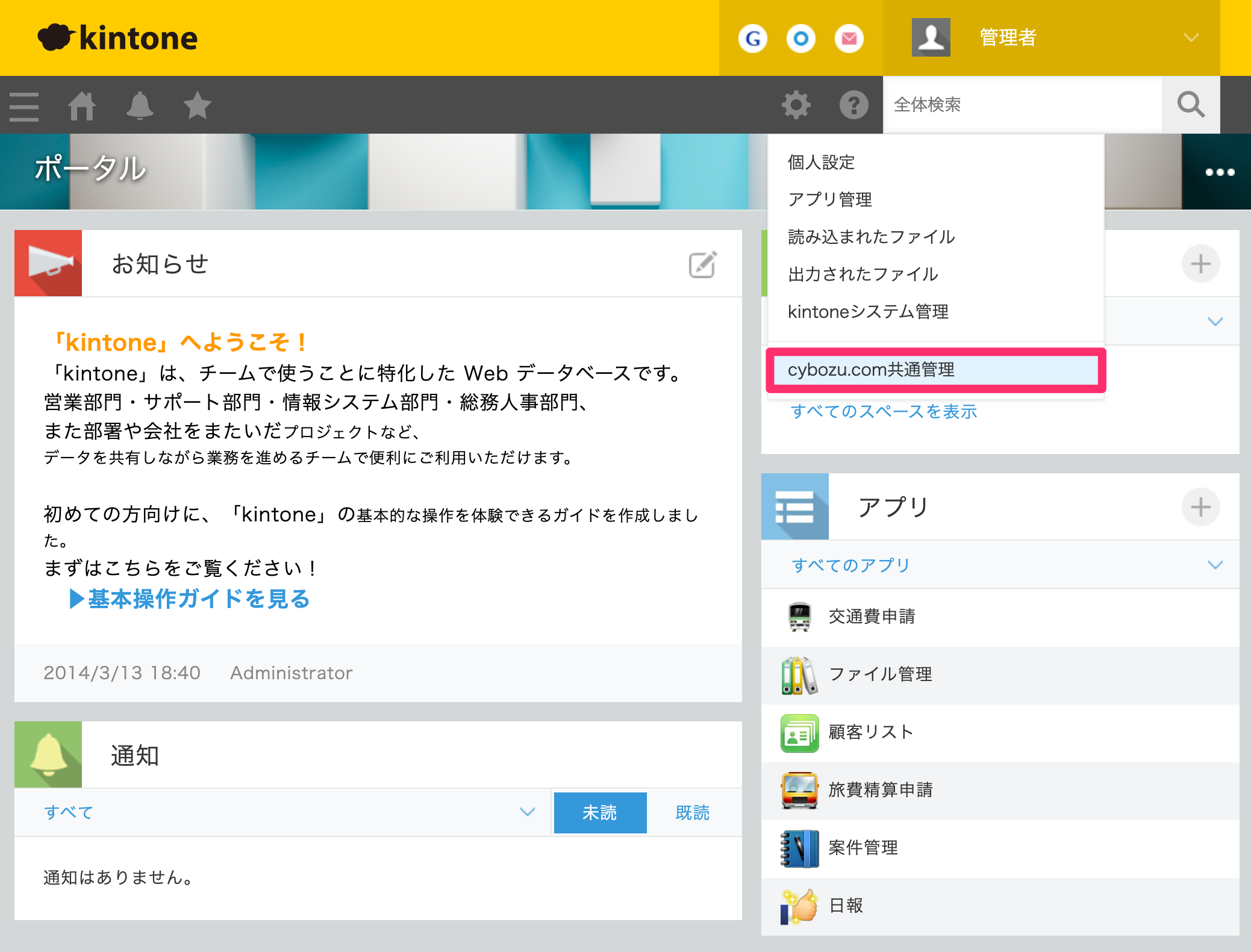Viewport: 1251px width, 952px height.
Task: Open the 基本操作ガイドを見る link
Action: 189,599
